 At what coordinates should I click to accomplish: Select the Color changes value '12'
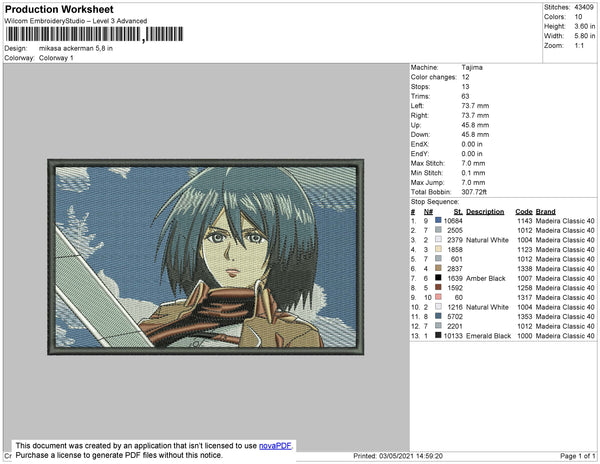(x=465, y=77)
